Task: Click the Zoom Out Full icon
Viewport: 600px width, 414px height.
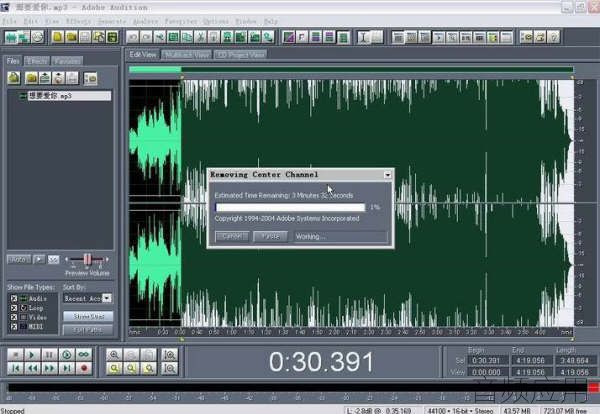Action: tap(149, 355)
